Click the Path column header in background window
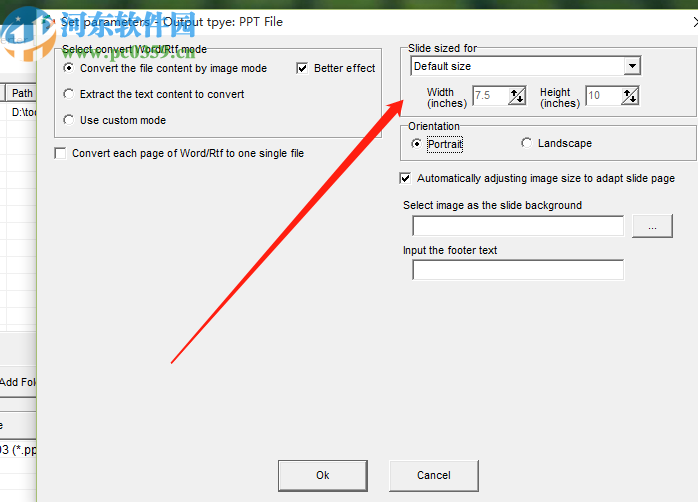 pos(21,93)
